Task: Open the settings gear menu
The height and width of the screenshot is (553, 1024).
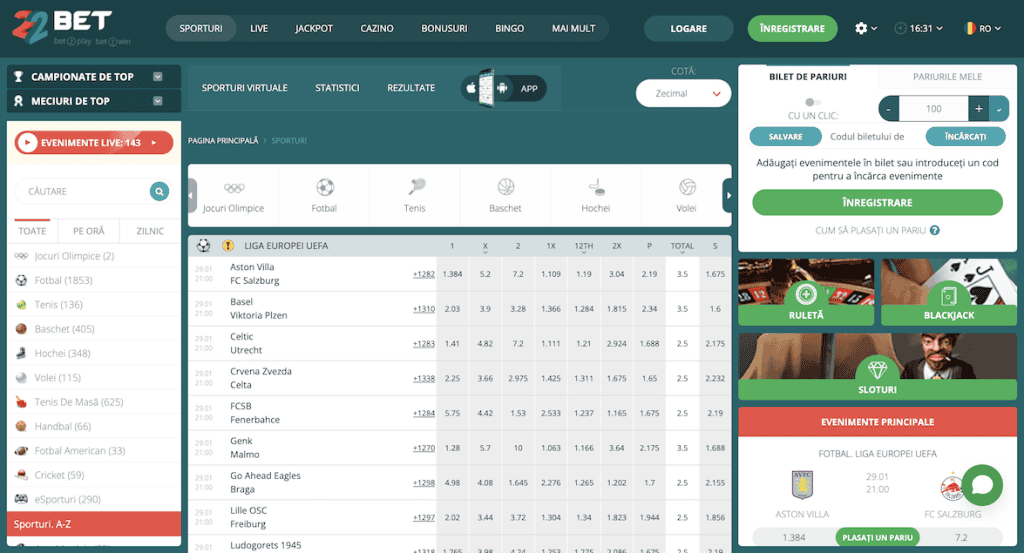Action: [865, 28]
